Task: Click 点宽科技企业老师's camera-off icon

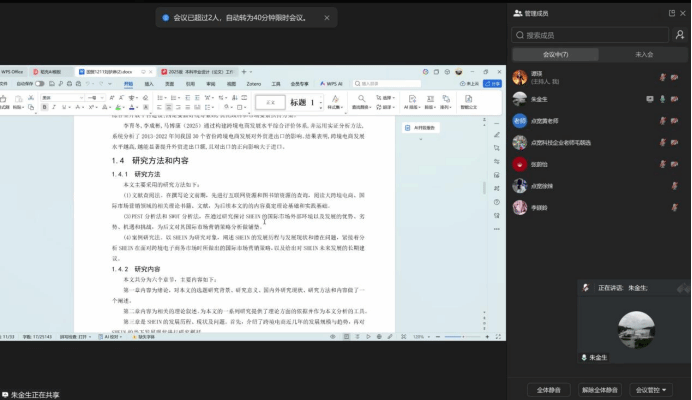Action: (x=676, y=142)
